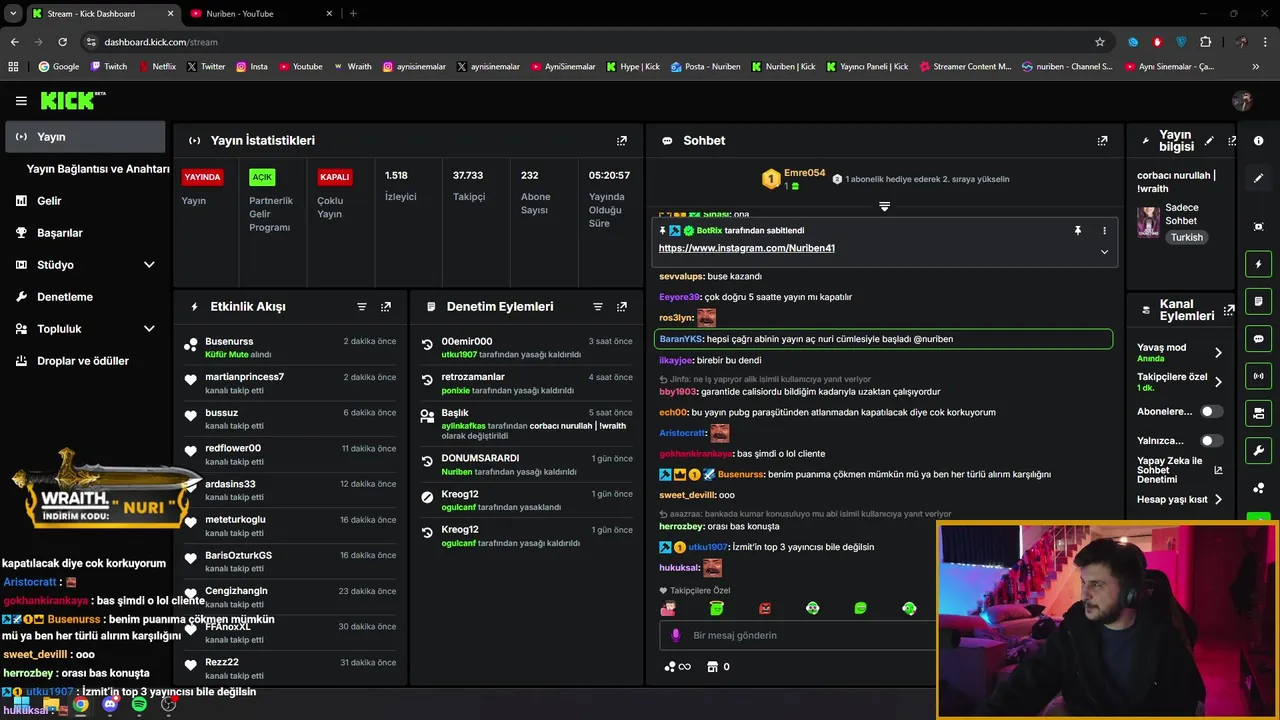
Task: Toggle the broadcast signal widget in right sidebar
Action: (x=1258, y=376)
